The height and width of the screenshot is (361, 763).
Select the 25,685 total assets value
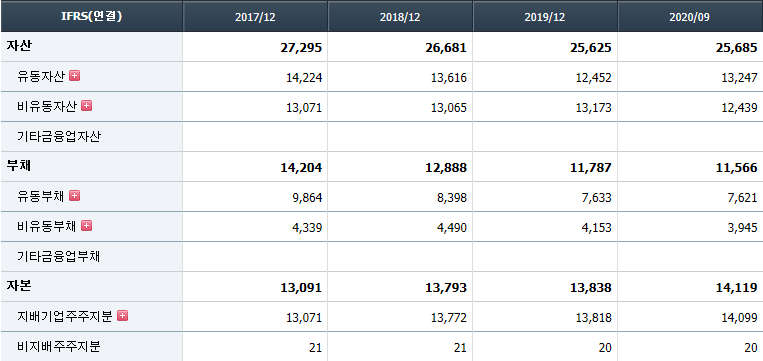(736, 48)
